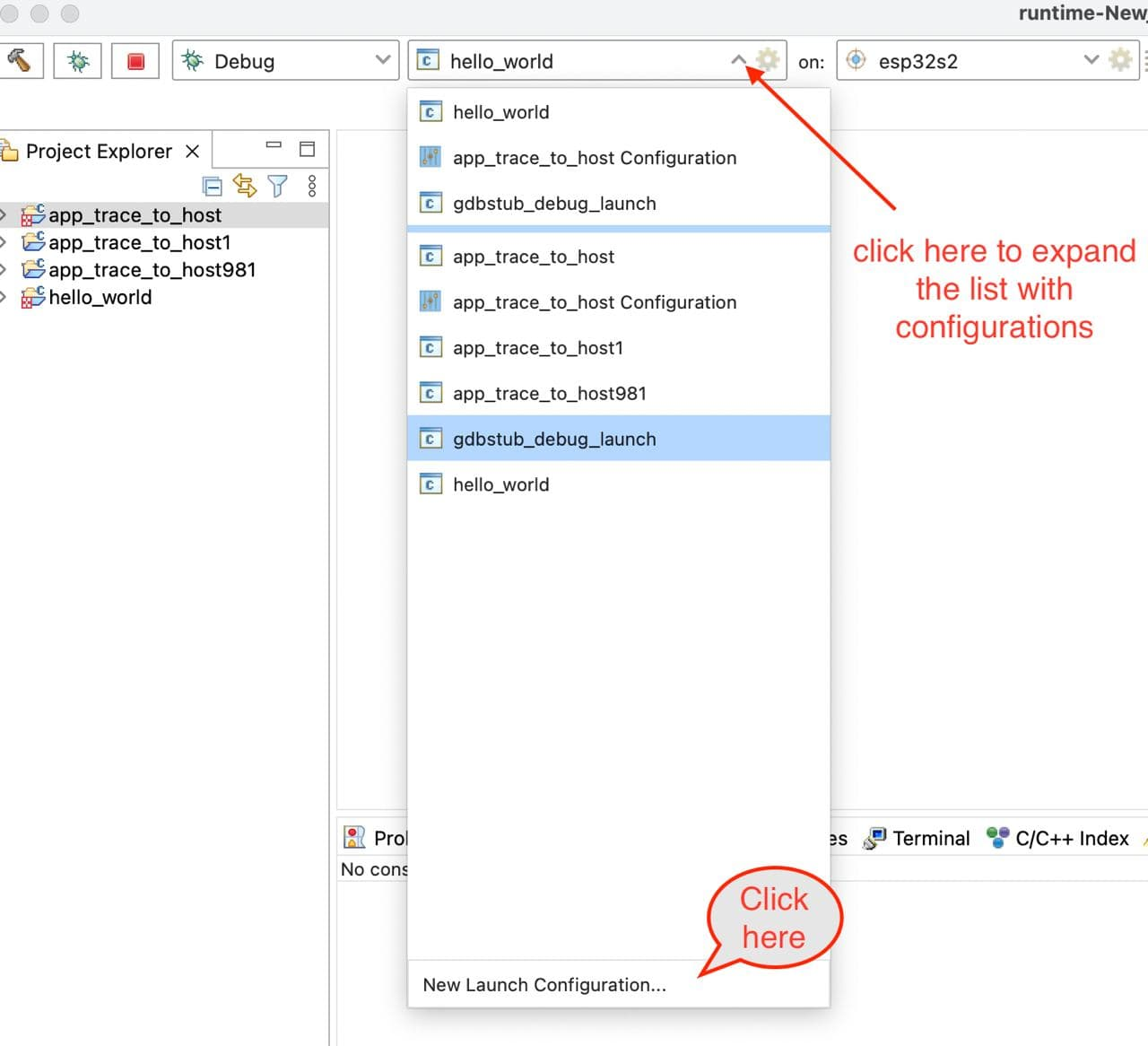Screen dimensions: 1148x1046
Task: Click the hammer Build icon
Action: tap(19, 61)
